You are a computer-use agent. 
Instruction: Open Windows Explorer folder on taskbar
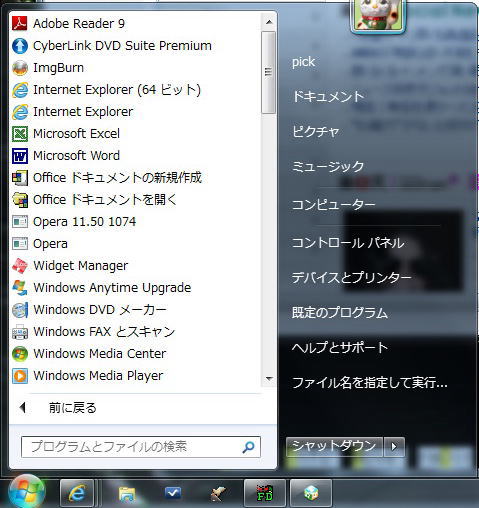point(127,493)
